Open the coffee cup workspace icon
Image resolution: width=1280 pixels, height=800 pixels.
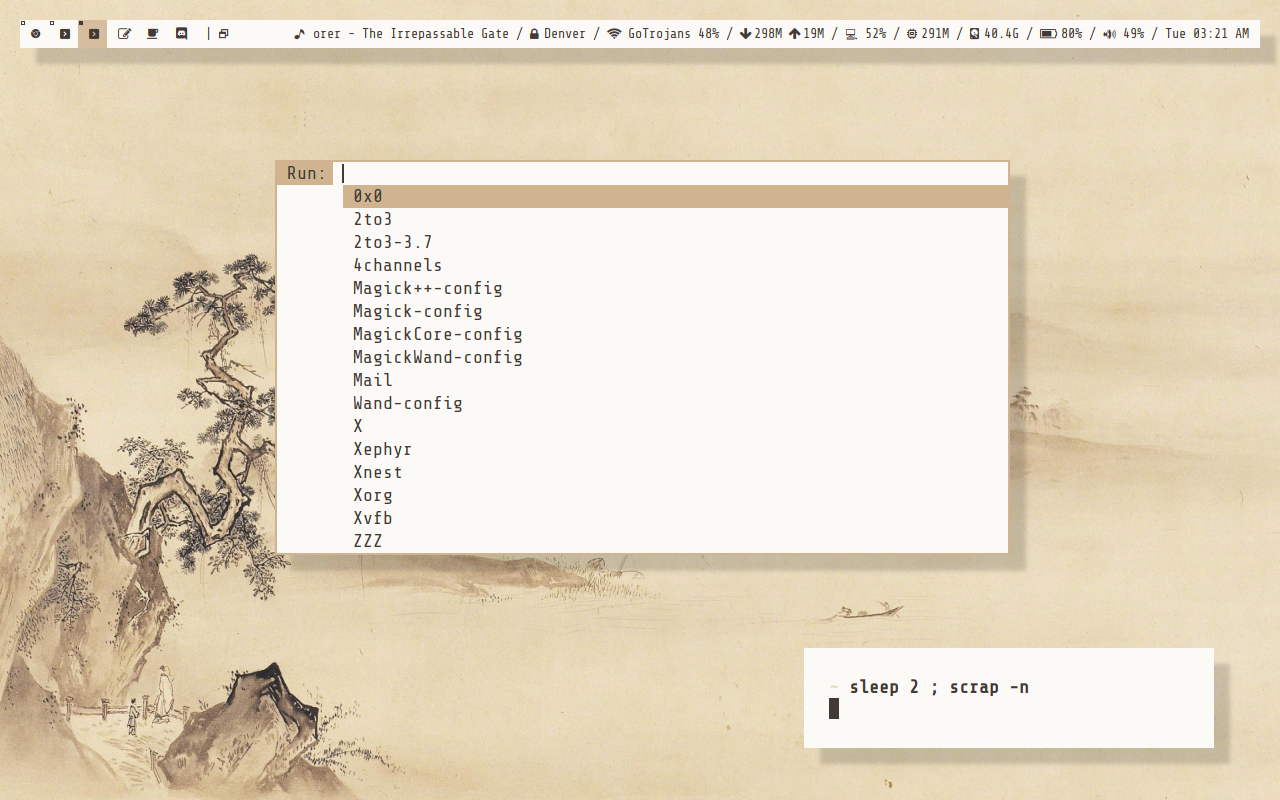[x=152, y=34]
